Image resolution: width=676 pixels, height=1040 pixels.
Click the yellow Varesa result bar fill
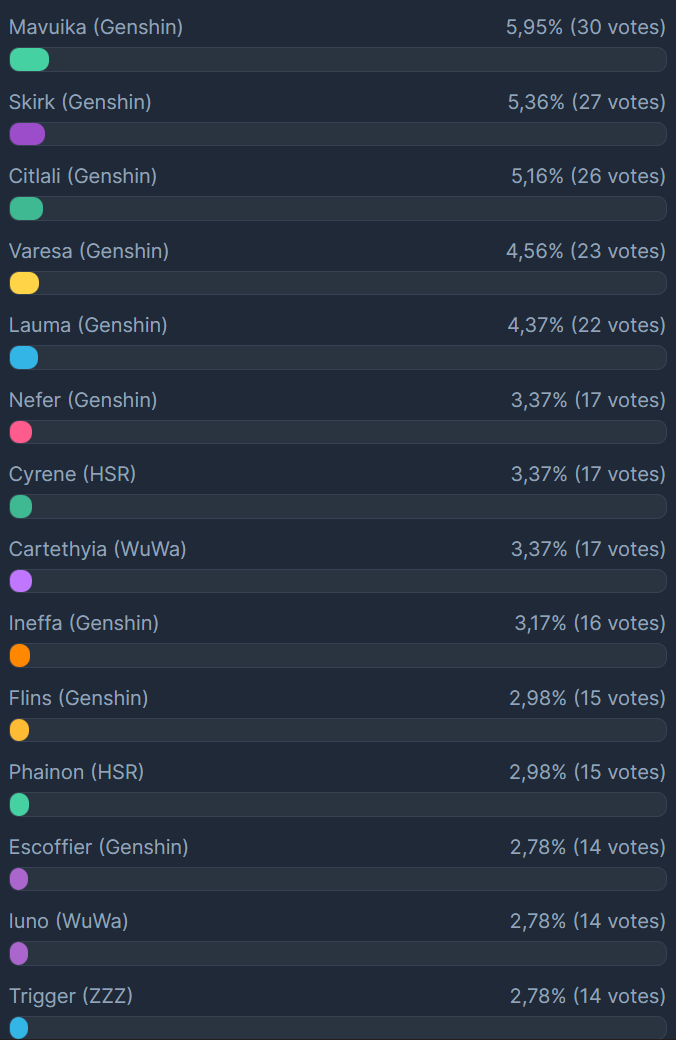click(24, 283)
